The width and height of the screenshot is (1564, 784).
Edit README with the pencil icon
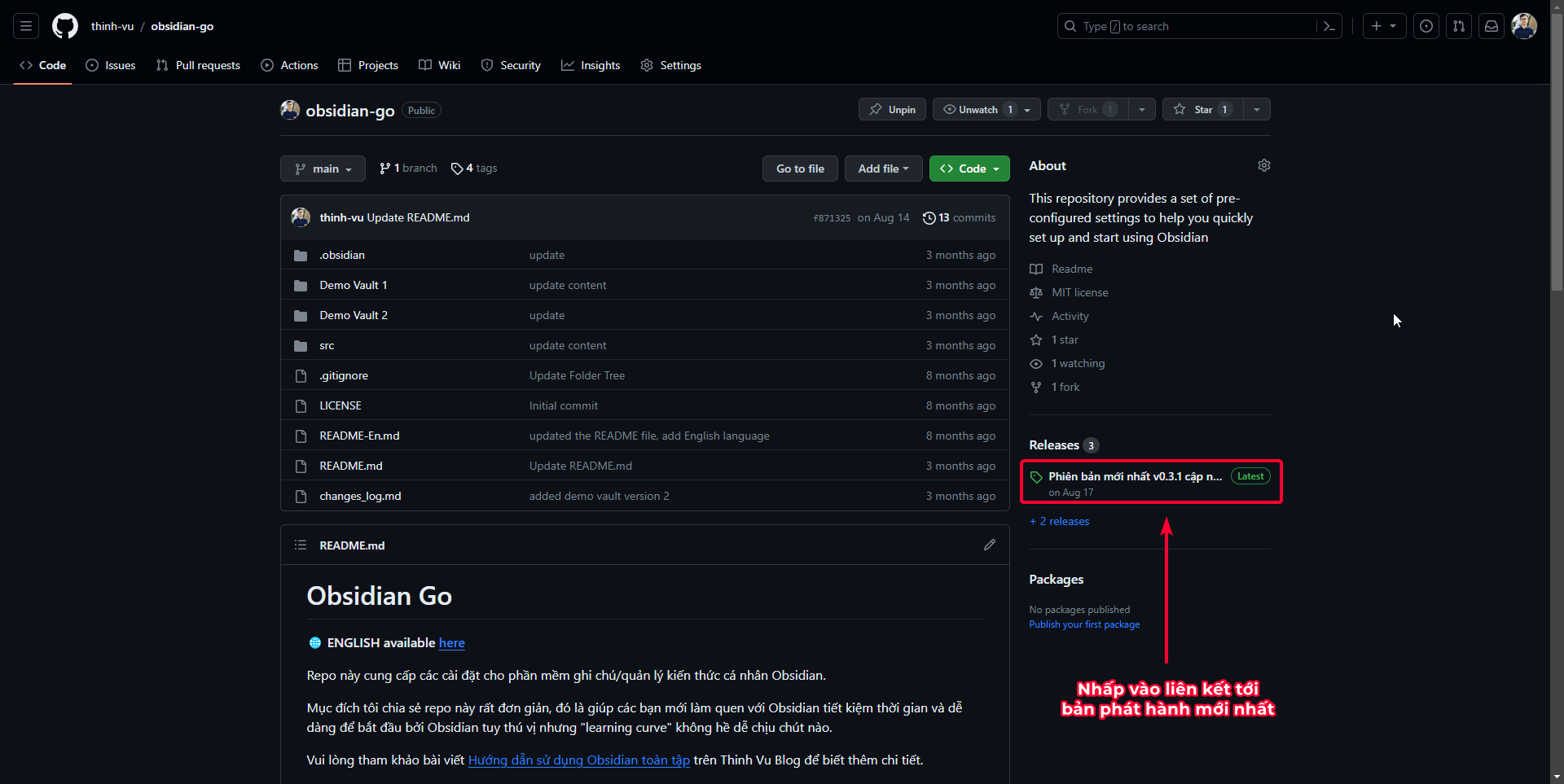click(x=989, y=545)
